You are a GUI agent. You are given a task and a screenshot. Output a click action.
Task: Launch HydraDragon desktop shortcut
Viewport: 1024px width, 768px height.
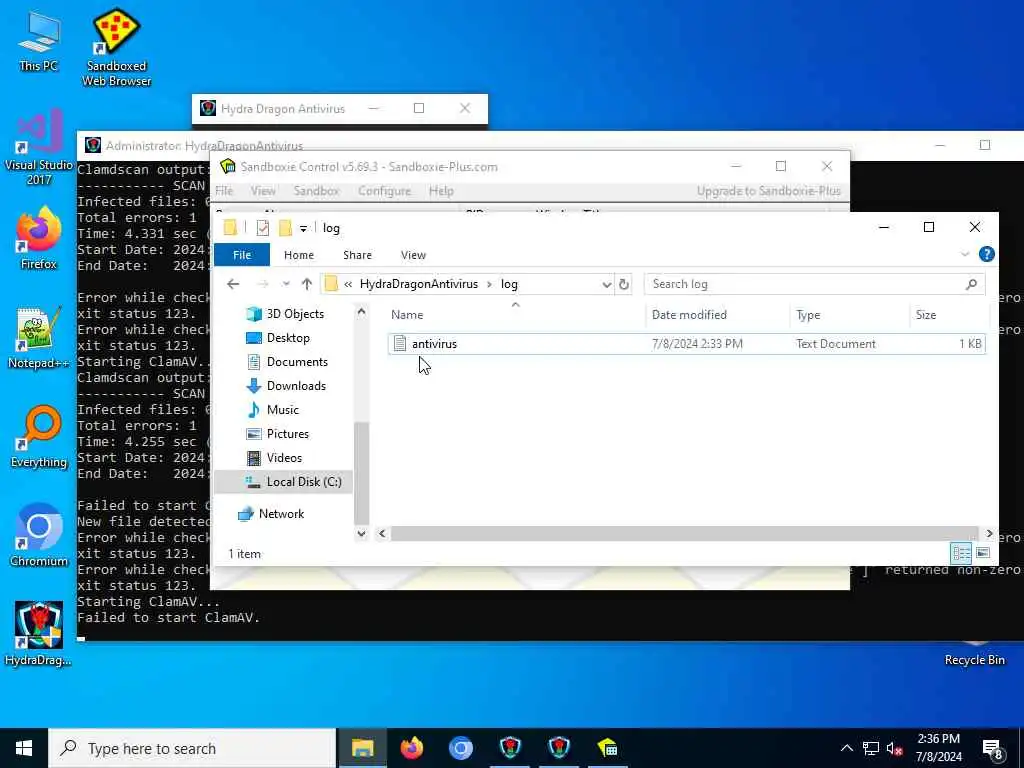click(39, 634)
